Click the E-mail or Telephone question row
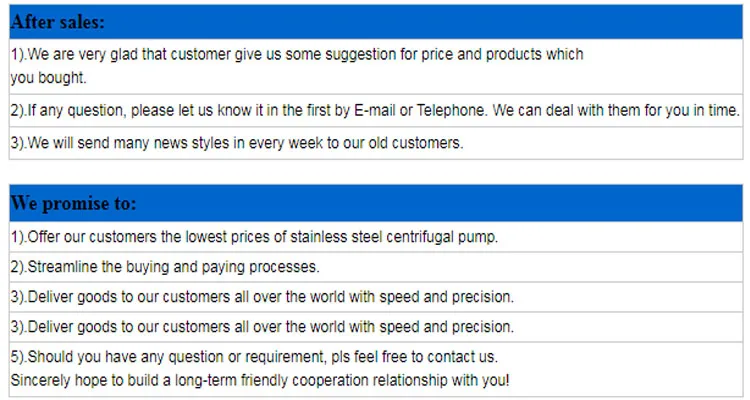Viewport: 750px width, 400px height. 375,110
